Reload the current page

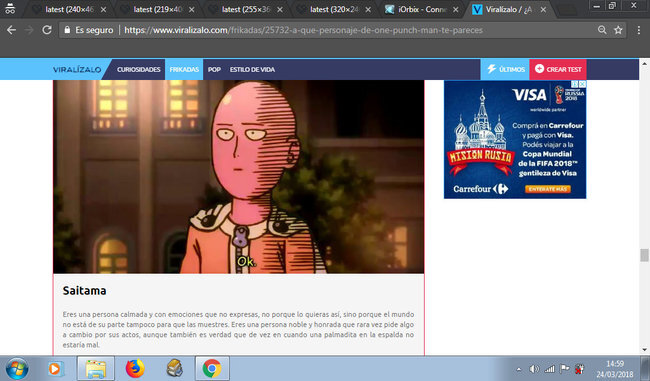(47, 30)
